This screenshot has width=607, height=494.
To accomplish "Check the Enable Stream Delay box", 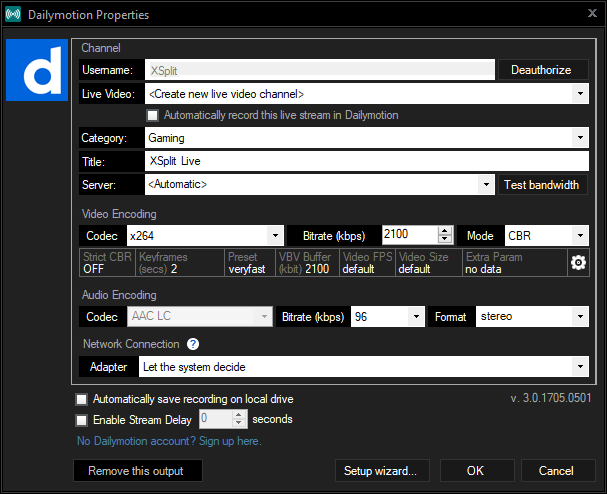I will point(81,420).
